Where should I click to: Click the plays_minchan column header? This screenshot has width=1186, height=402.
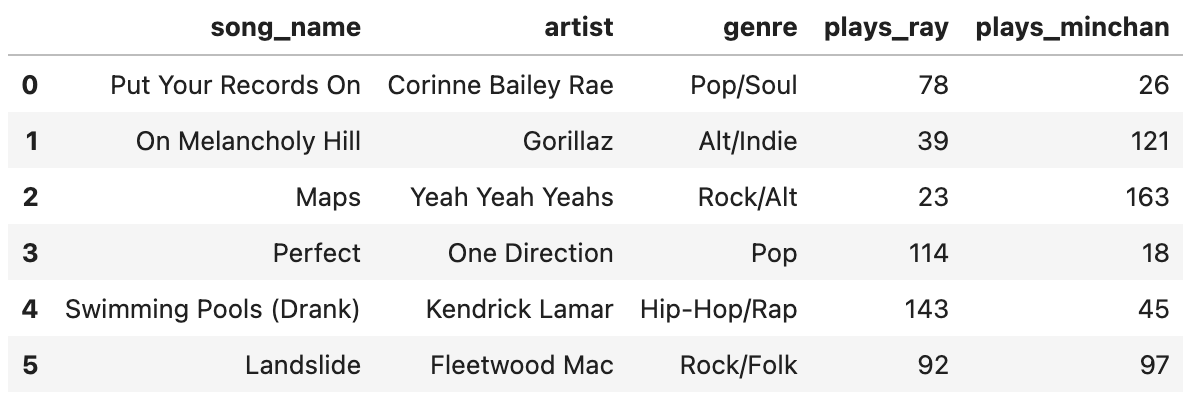(1072, 28)
